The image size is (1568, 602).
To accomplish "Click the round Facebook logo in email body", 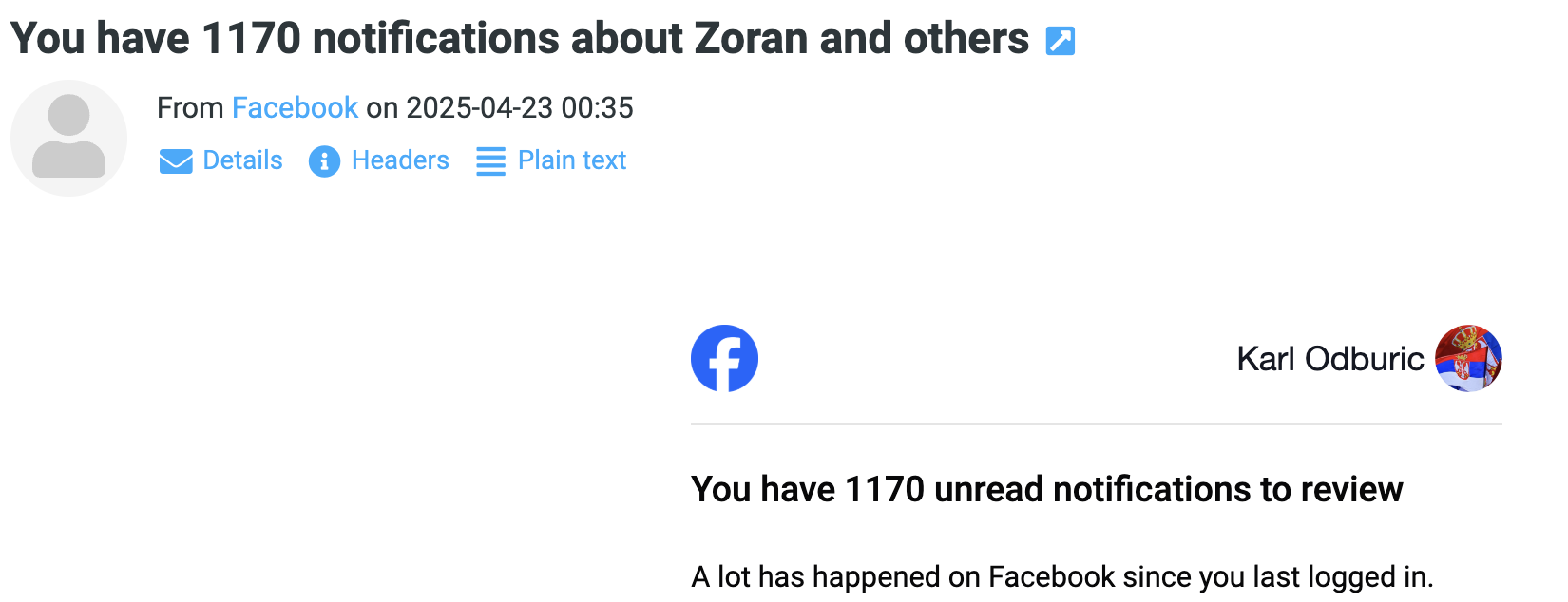I will pos(724,359).
